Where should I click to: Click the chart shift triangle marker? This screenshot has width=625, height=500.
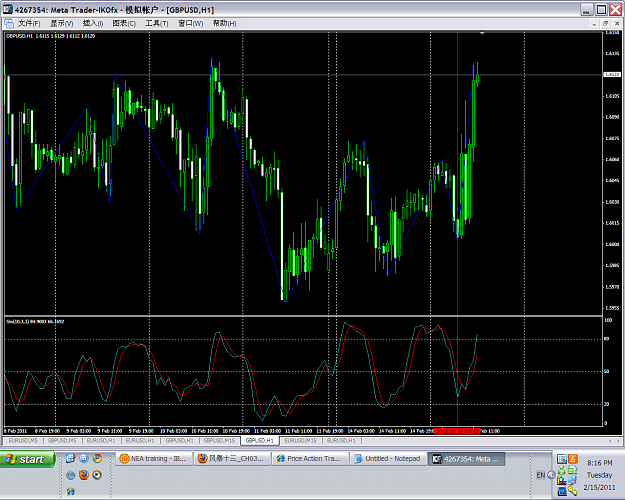point(482,33)
